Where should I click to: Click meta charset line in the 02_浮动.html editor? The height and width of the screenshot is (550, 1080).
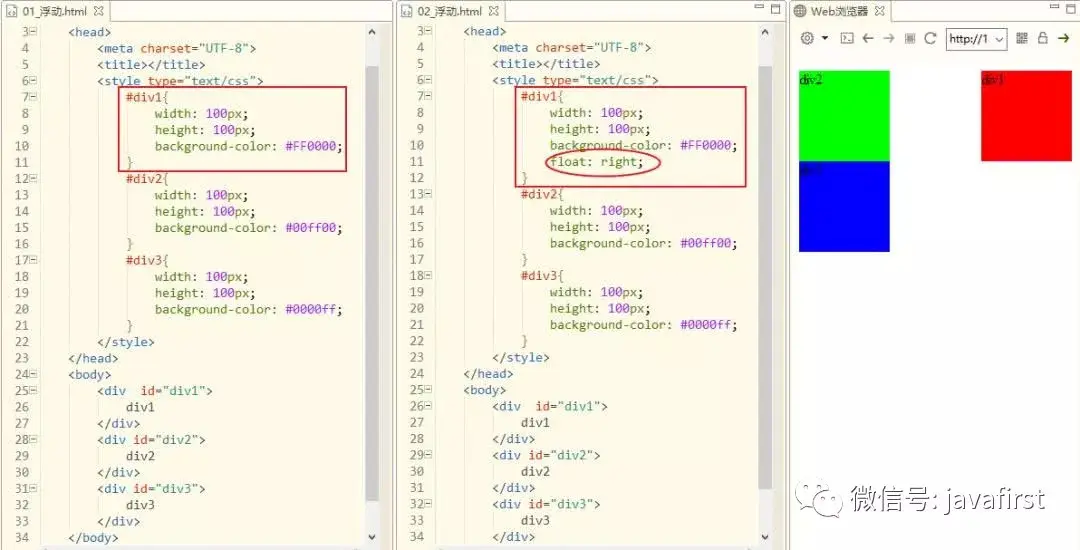click(572, 47)
